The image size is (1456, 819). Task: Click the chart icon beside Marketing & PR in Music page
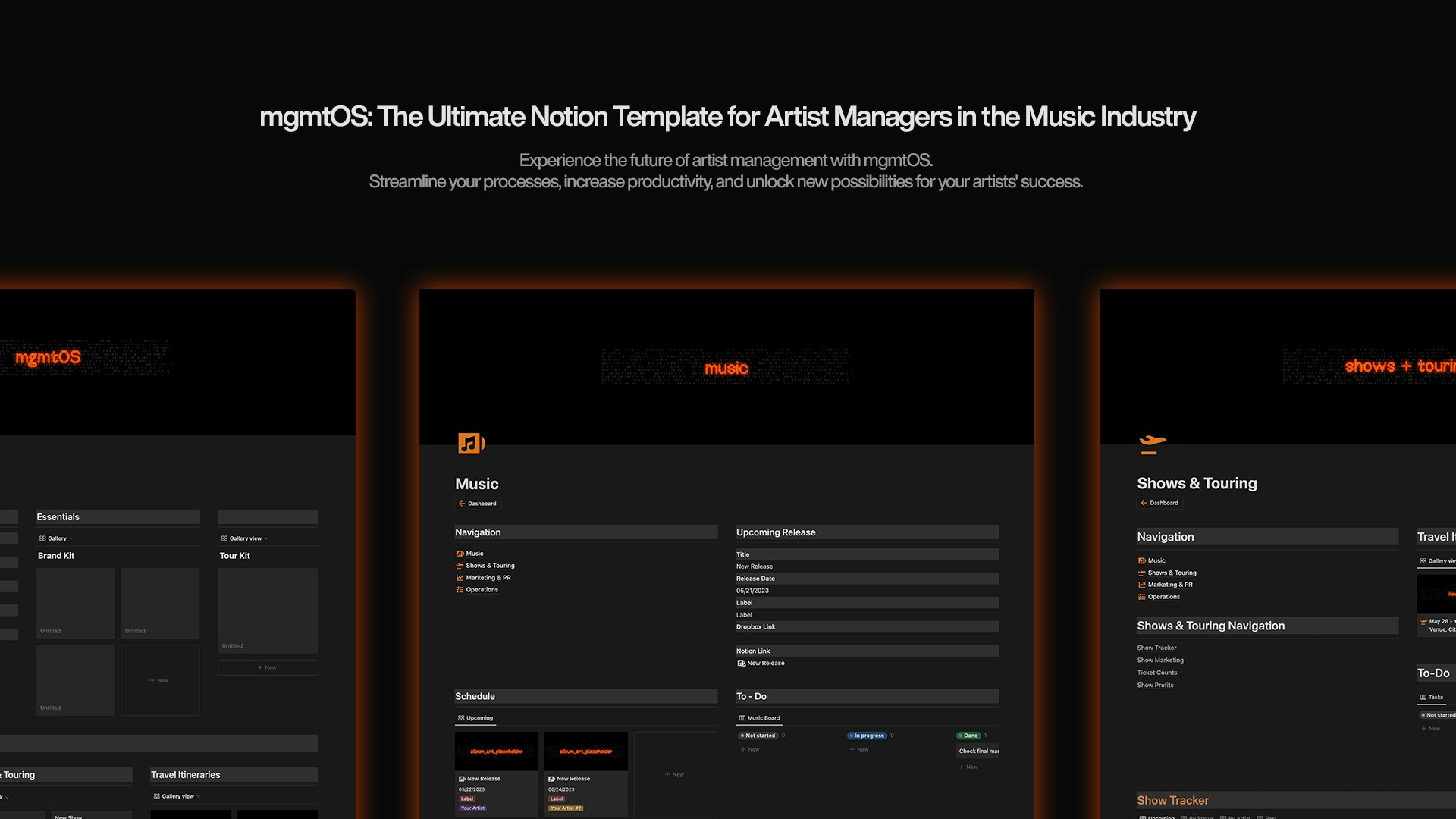tap(460, 578)
